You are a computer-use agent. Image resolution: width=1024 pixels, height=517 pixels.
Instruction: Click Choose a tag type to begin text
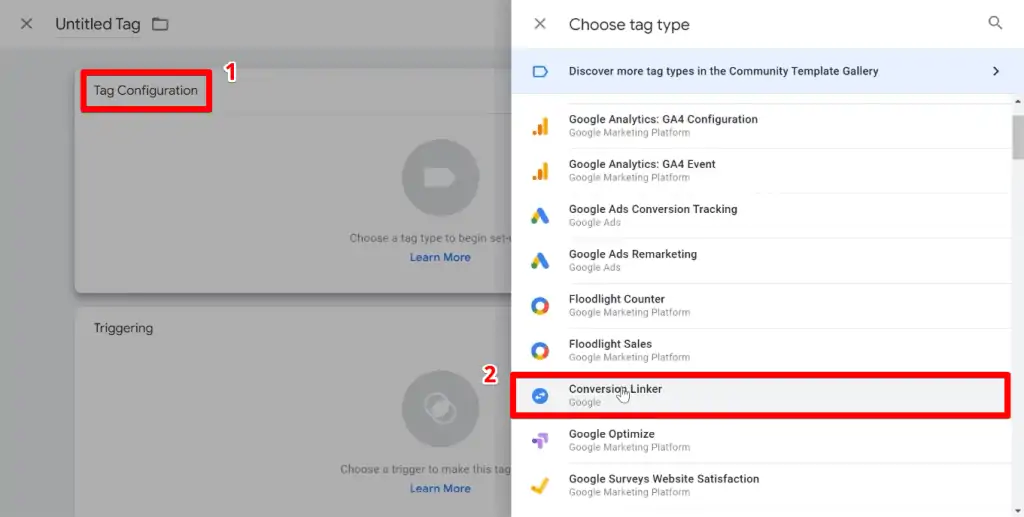tap(430, 238)
